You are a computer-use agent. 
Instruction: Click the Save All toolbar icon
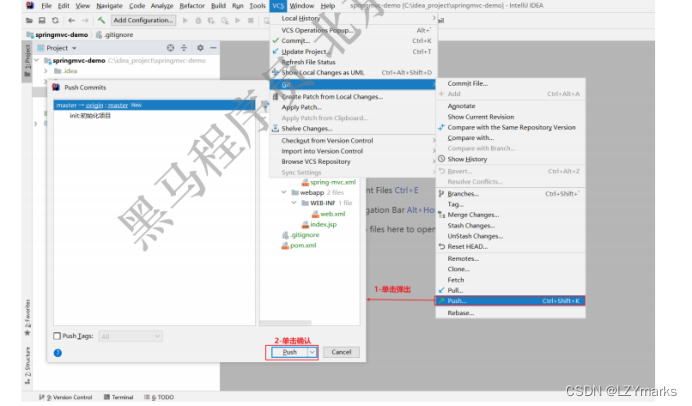click(x=42, y=20)
